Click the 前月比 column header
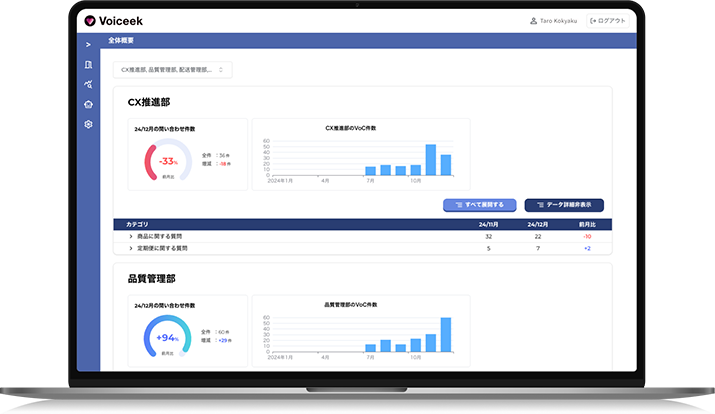 coord(587,224)
